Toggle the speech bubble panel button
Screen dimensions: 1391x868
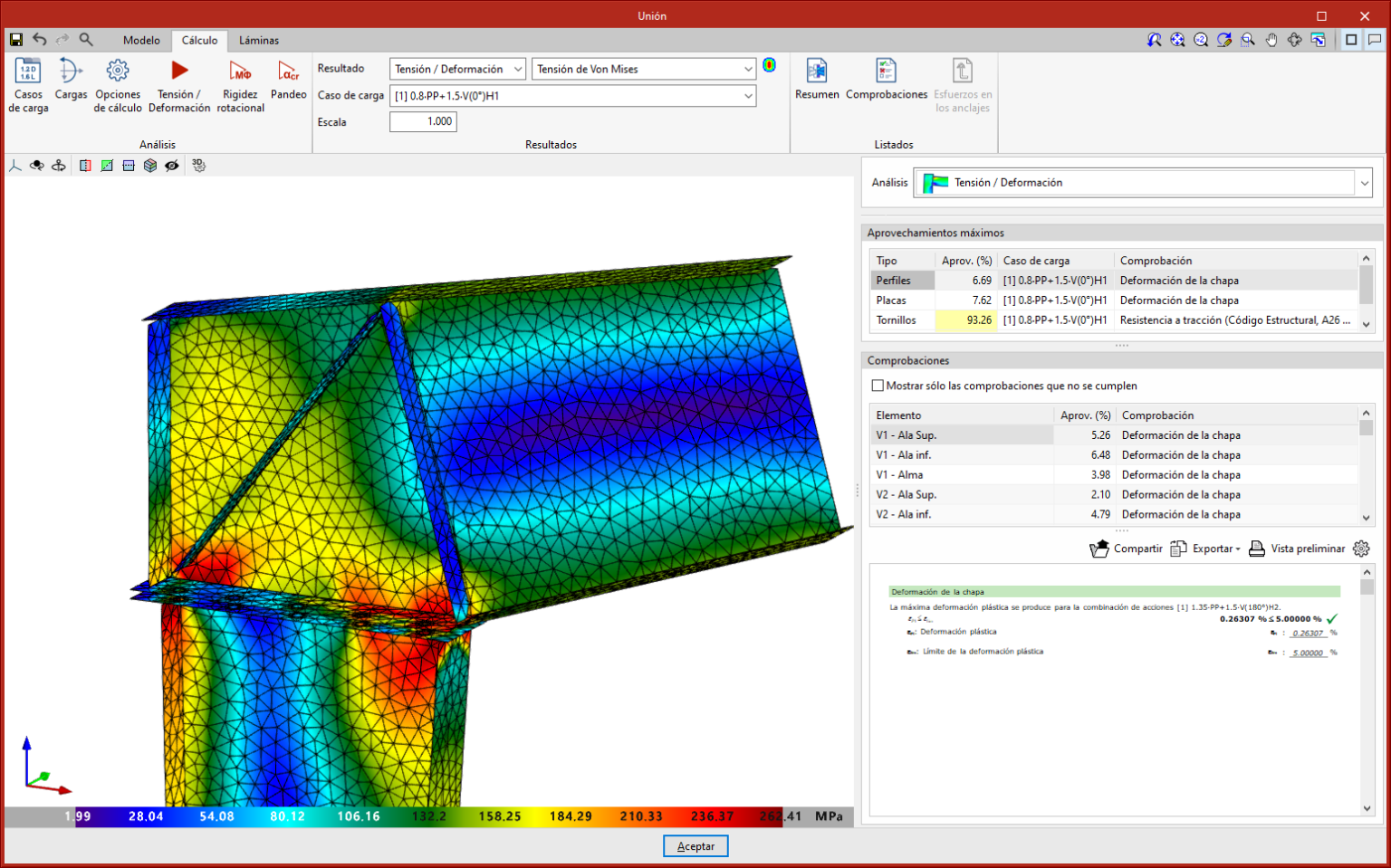(x=1375, y=40)
